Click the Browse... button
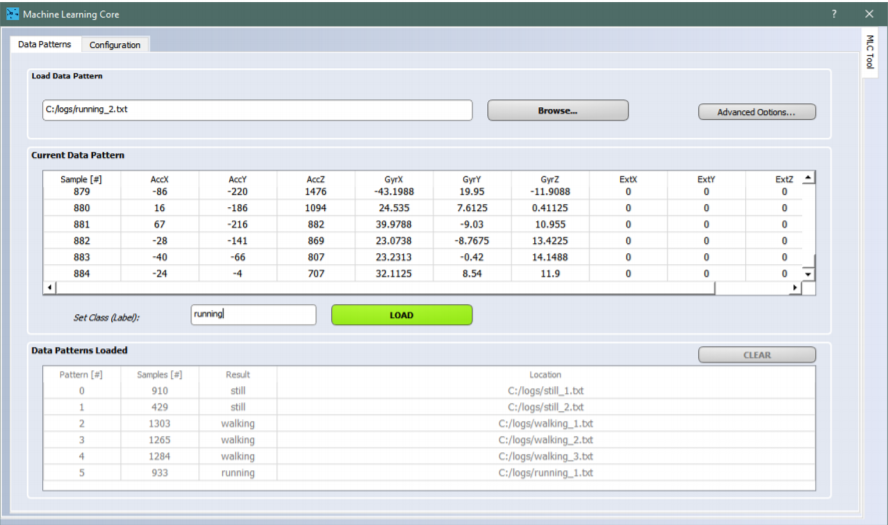Screen dimensions: 888x525 point(558,110)
